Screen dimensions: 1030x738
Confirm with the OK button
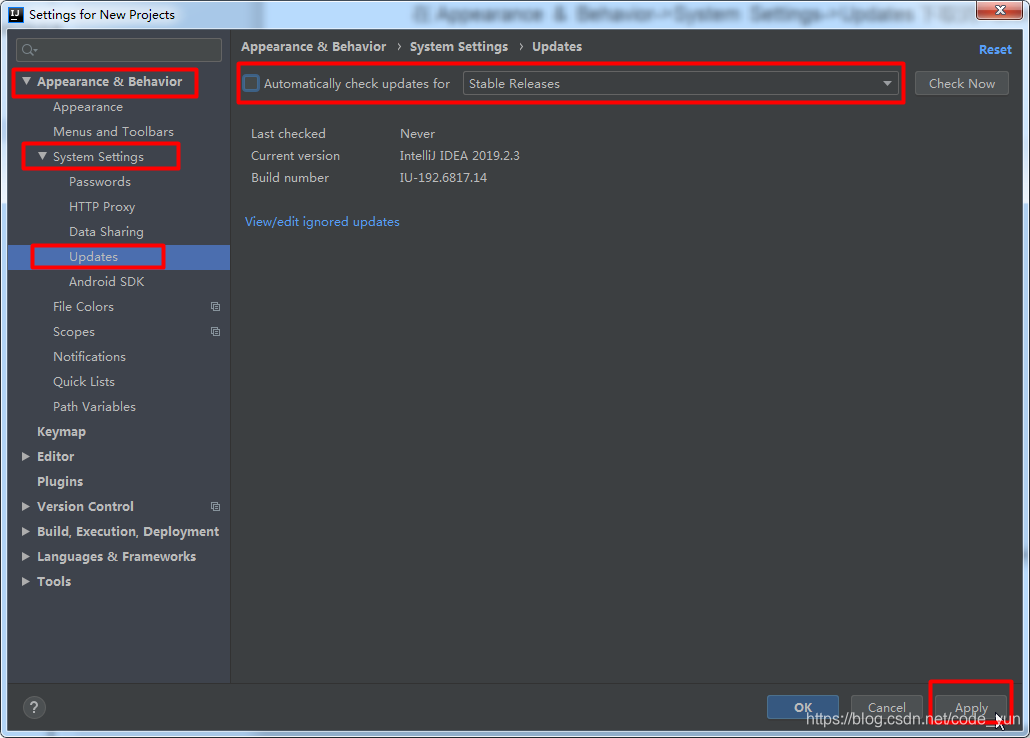[x=803, y=707]
